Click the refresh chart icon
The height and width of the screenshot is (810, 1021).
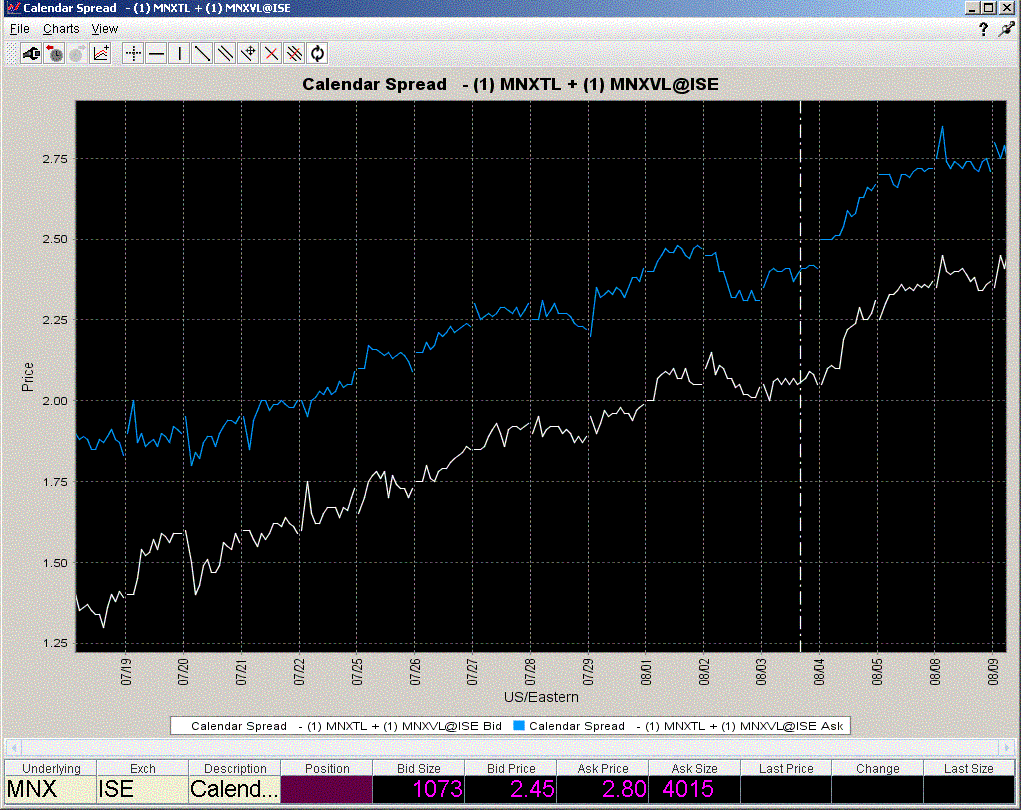pyautogui.click(x=317, y=53)
